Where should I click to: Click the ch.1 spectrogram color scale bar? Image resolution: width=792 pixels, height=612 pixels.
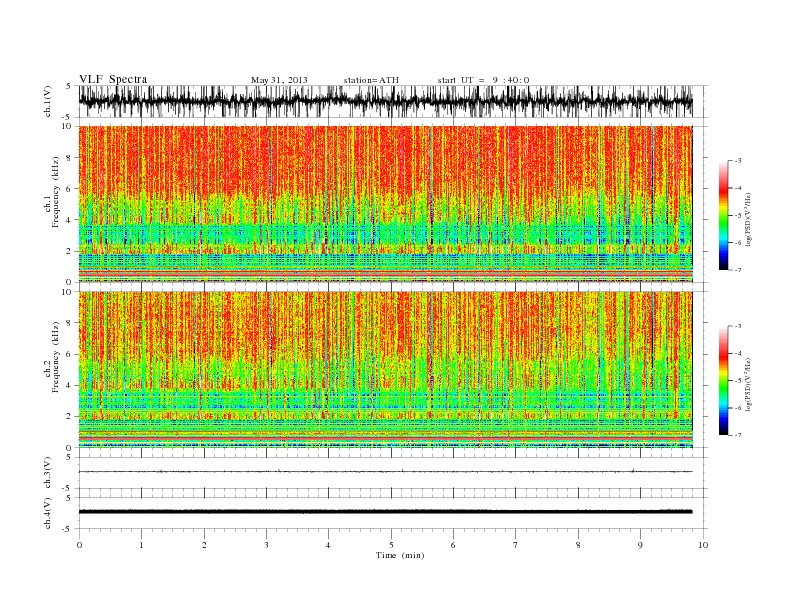coord(723,215)
